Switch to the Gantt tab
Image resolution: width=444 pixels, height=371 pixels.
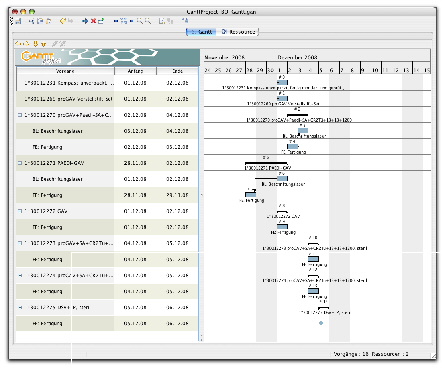coord(201,32)
